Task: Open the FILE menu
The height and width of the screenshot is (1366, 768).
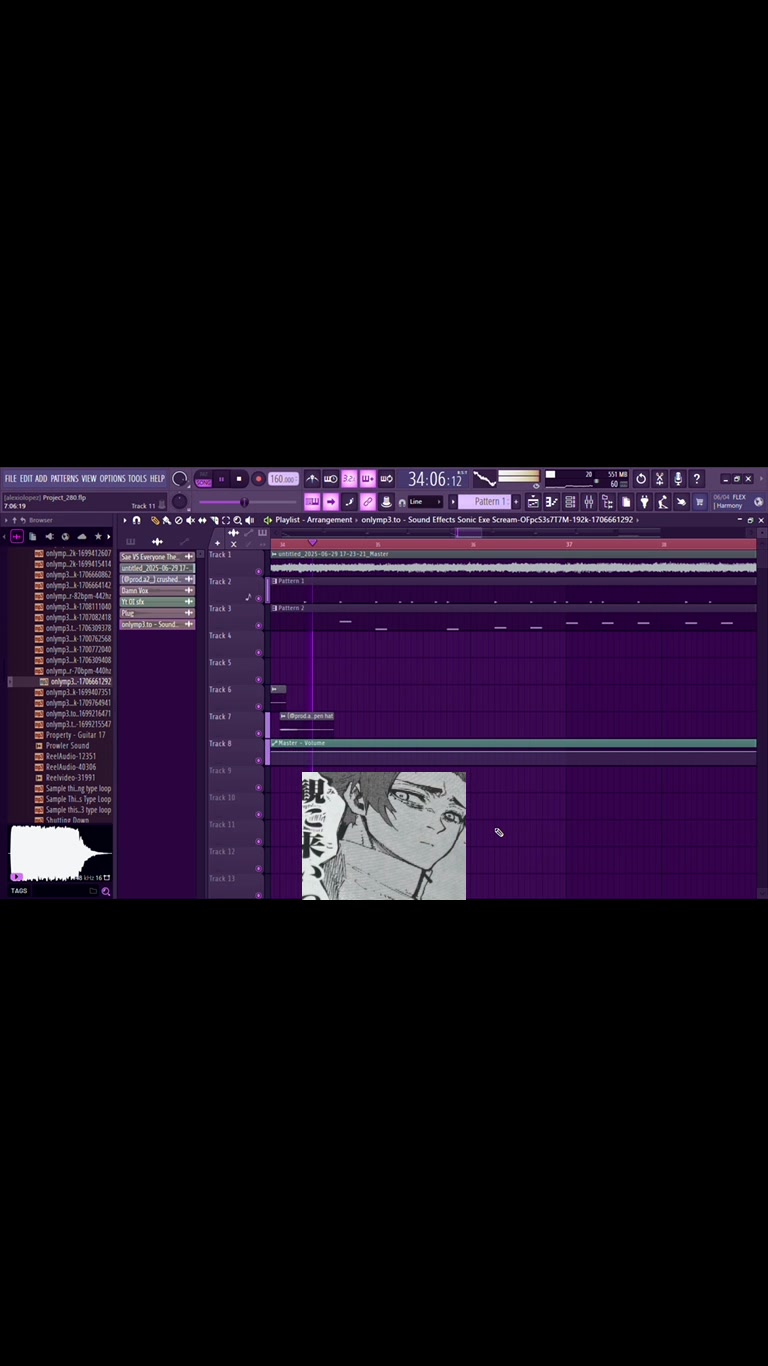Action: pos(11,478)
